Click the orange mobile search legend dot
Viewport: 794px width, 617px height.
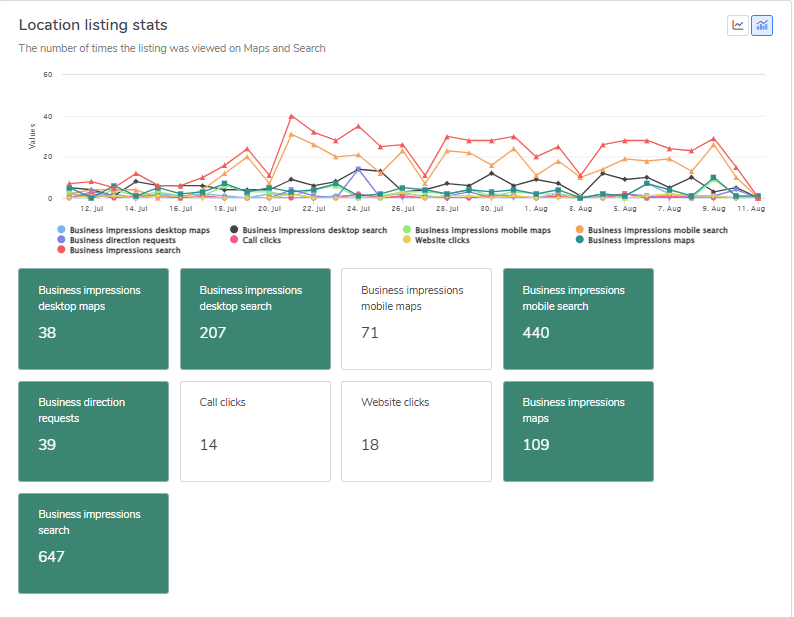click(x=580, y=230)
